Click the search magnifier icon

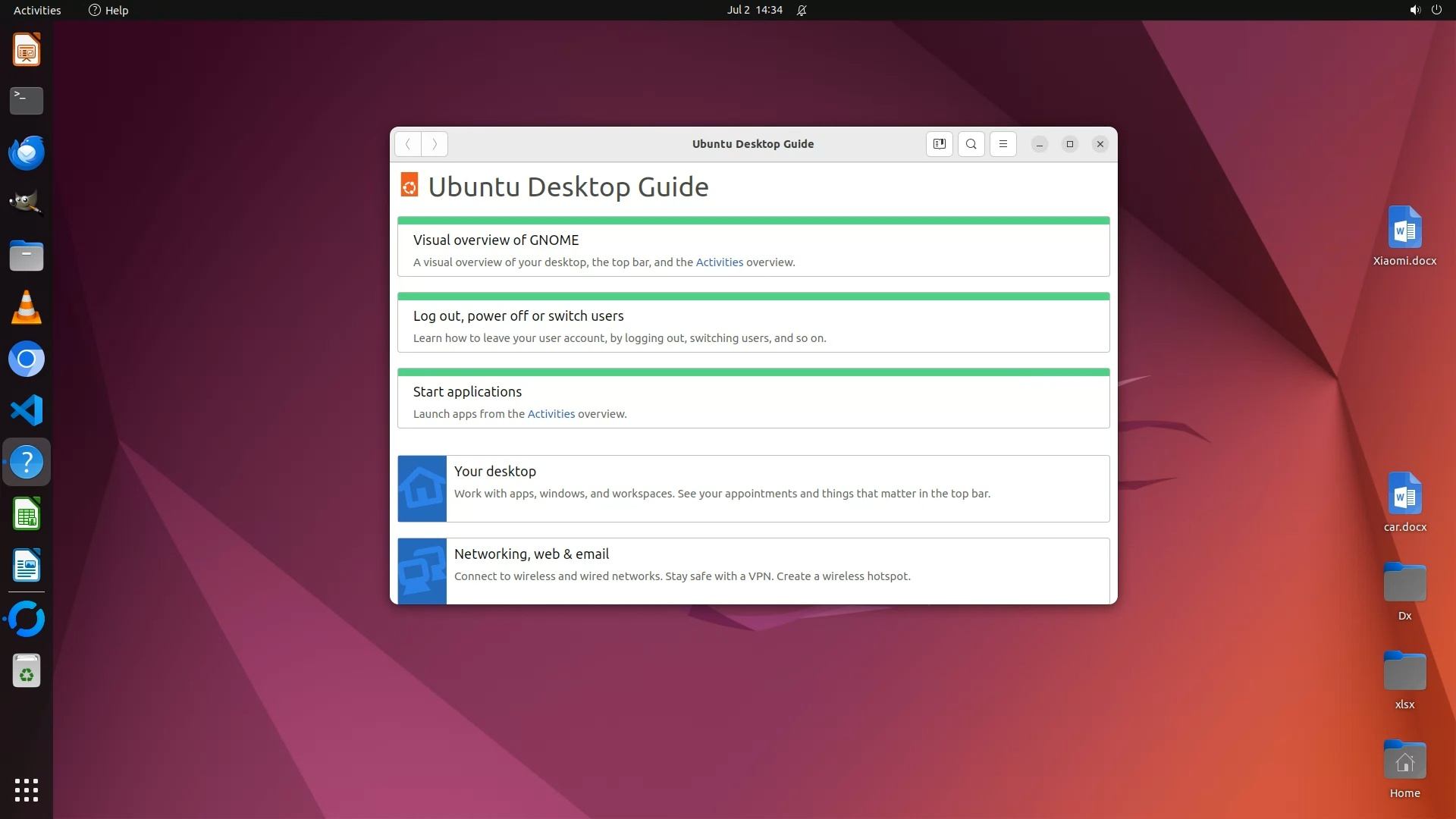point(971,144)
